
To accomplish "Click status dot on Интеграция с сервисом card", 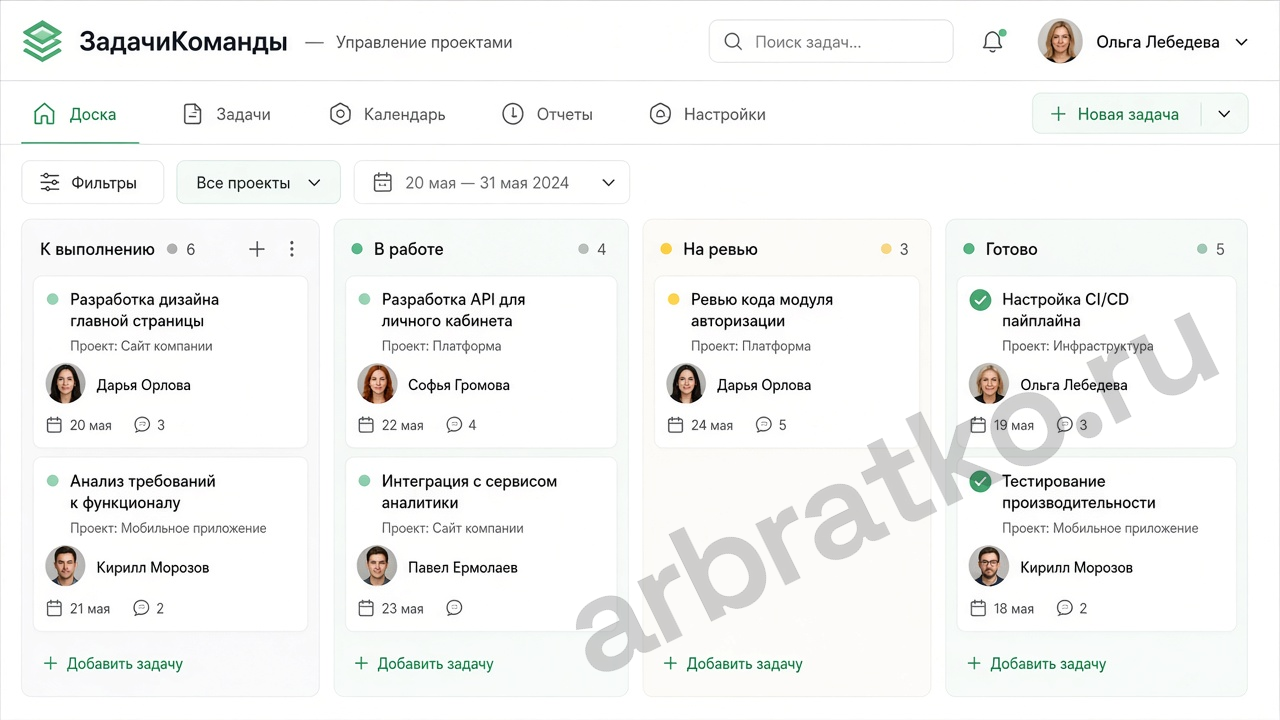I will tap(364, 481).
